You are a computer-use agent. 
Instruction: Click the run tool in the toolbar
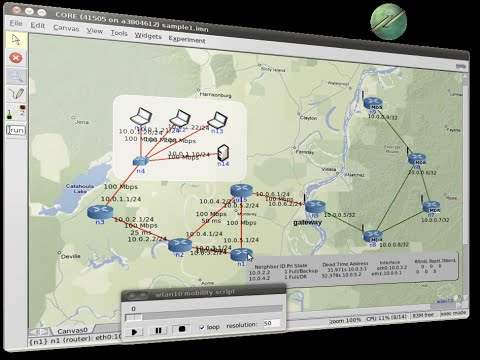(x=16, y=130)
